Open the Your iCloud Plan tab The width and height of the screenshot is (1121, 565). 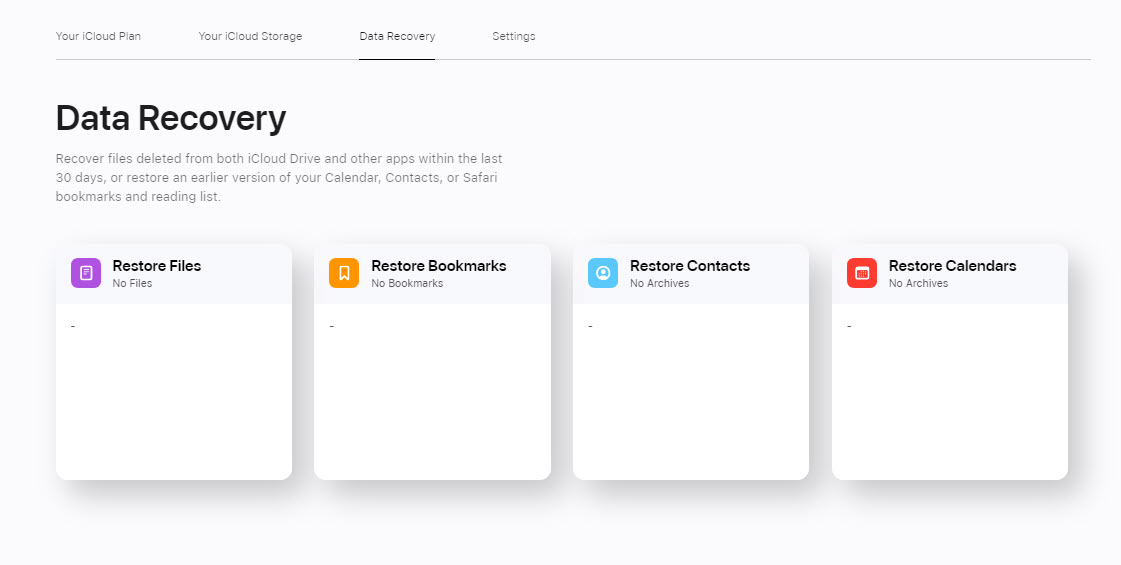(98, 36)
